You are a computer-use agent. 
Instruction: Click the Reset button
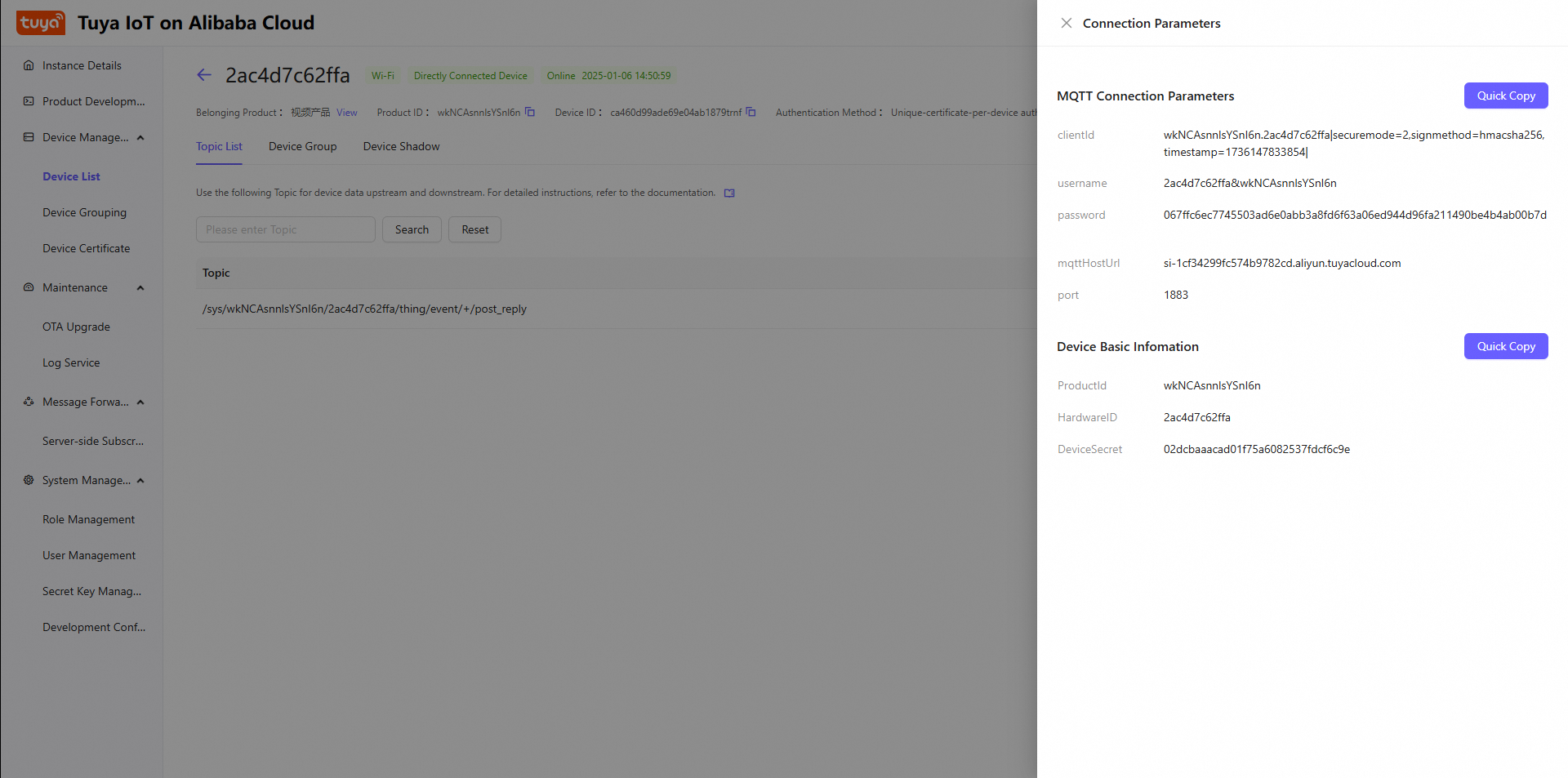474,229
